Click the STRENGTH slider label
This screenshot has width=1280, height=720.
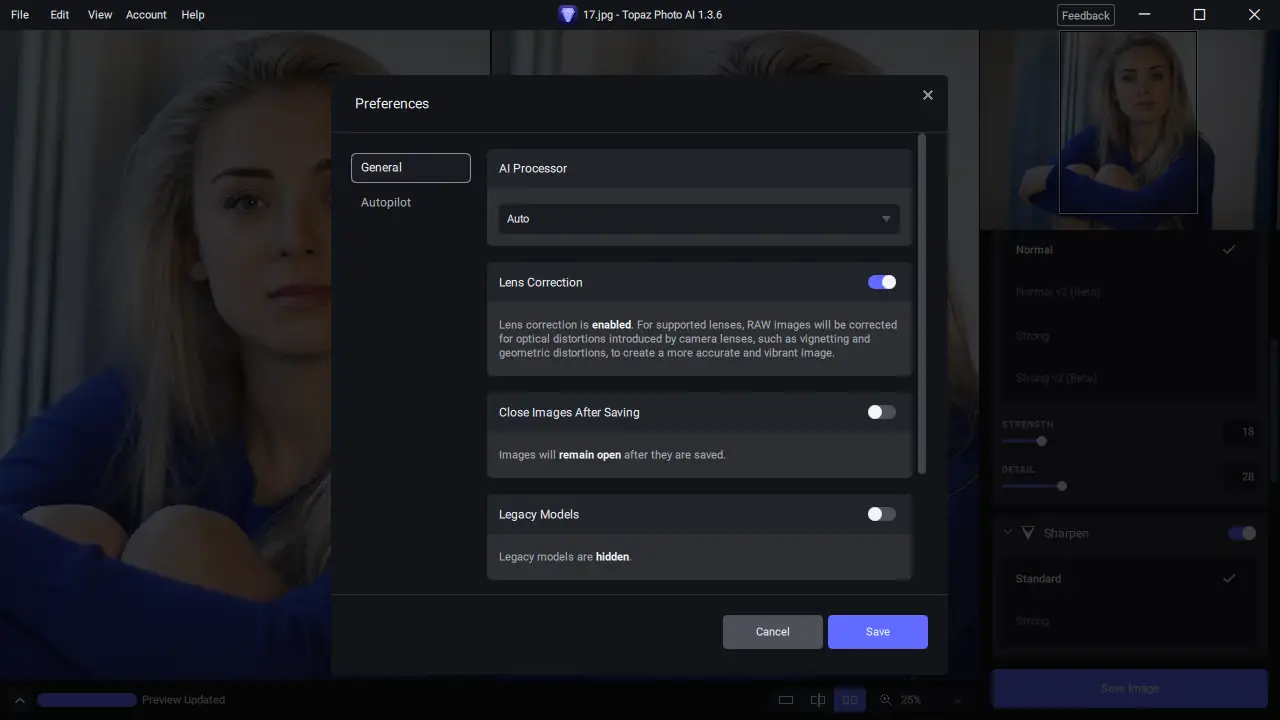[x=1027, y=425]
